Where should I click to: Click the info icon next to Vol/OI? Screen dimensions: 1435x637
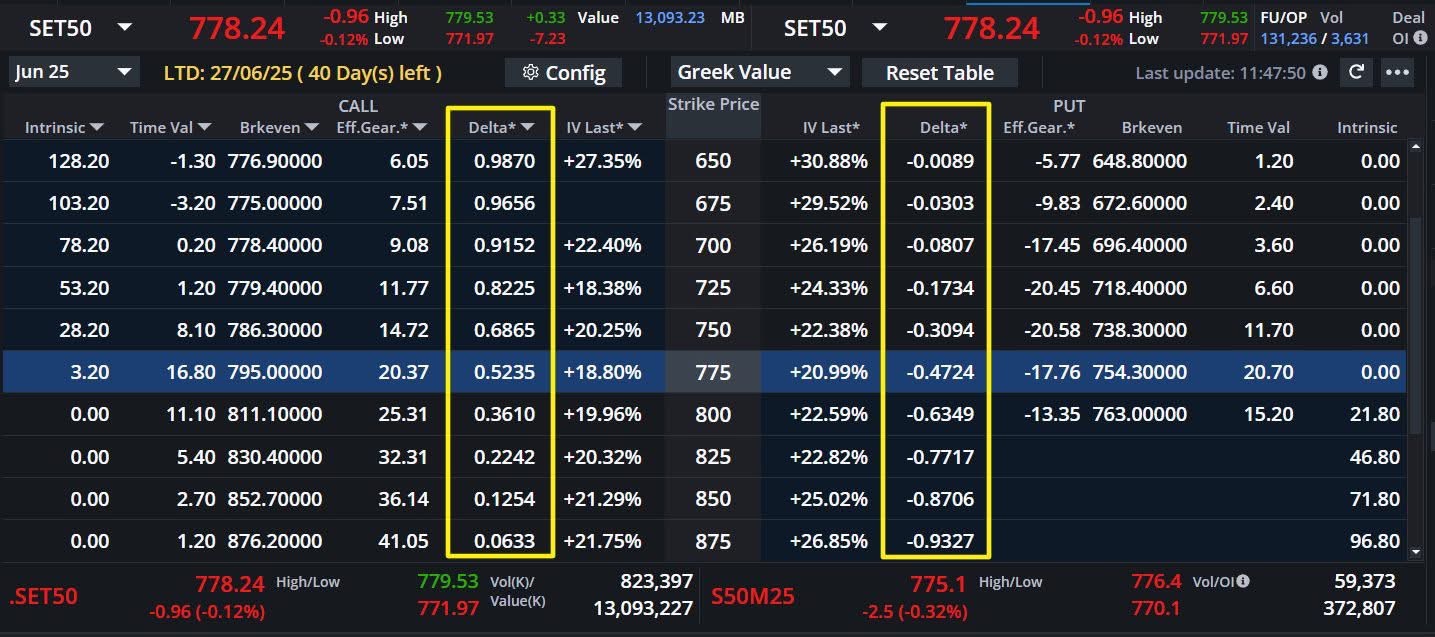[1243, 581]
